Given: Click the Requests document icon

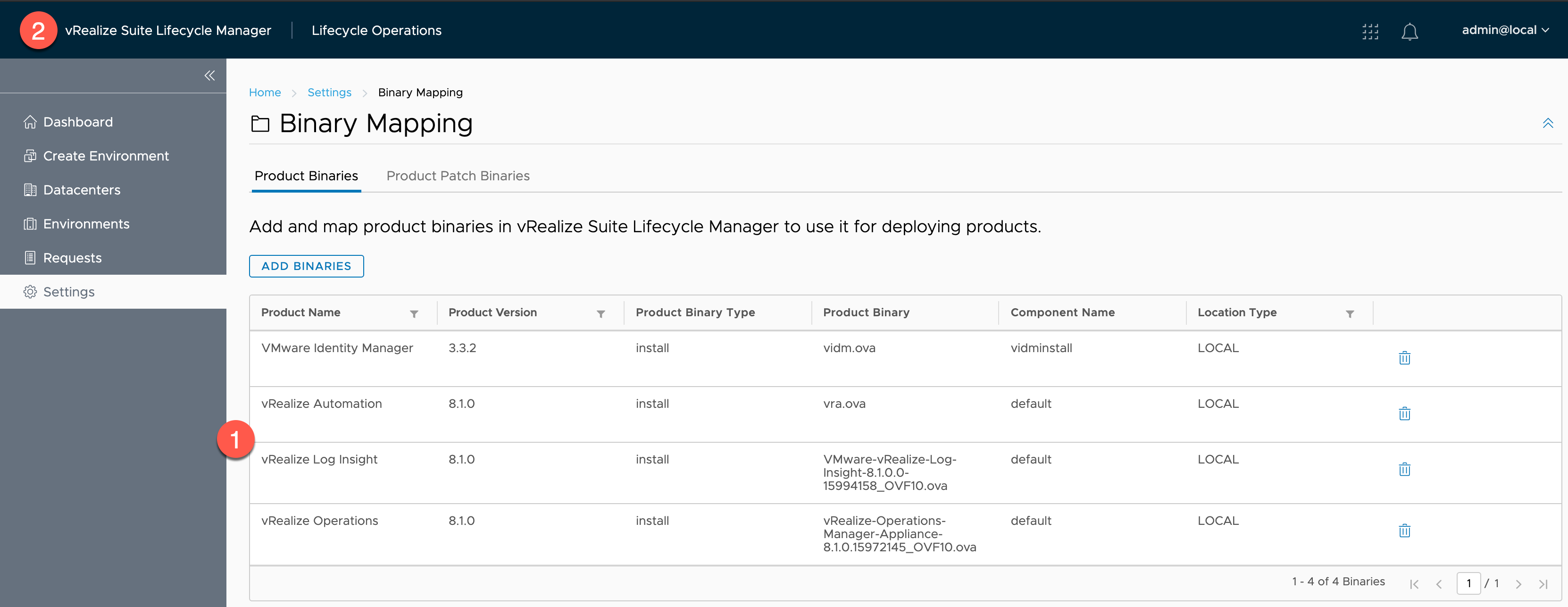Looking at the screenshot, I should tap(30, 258).
